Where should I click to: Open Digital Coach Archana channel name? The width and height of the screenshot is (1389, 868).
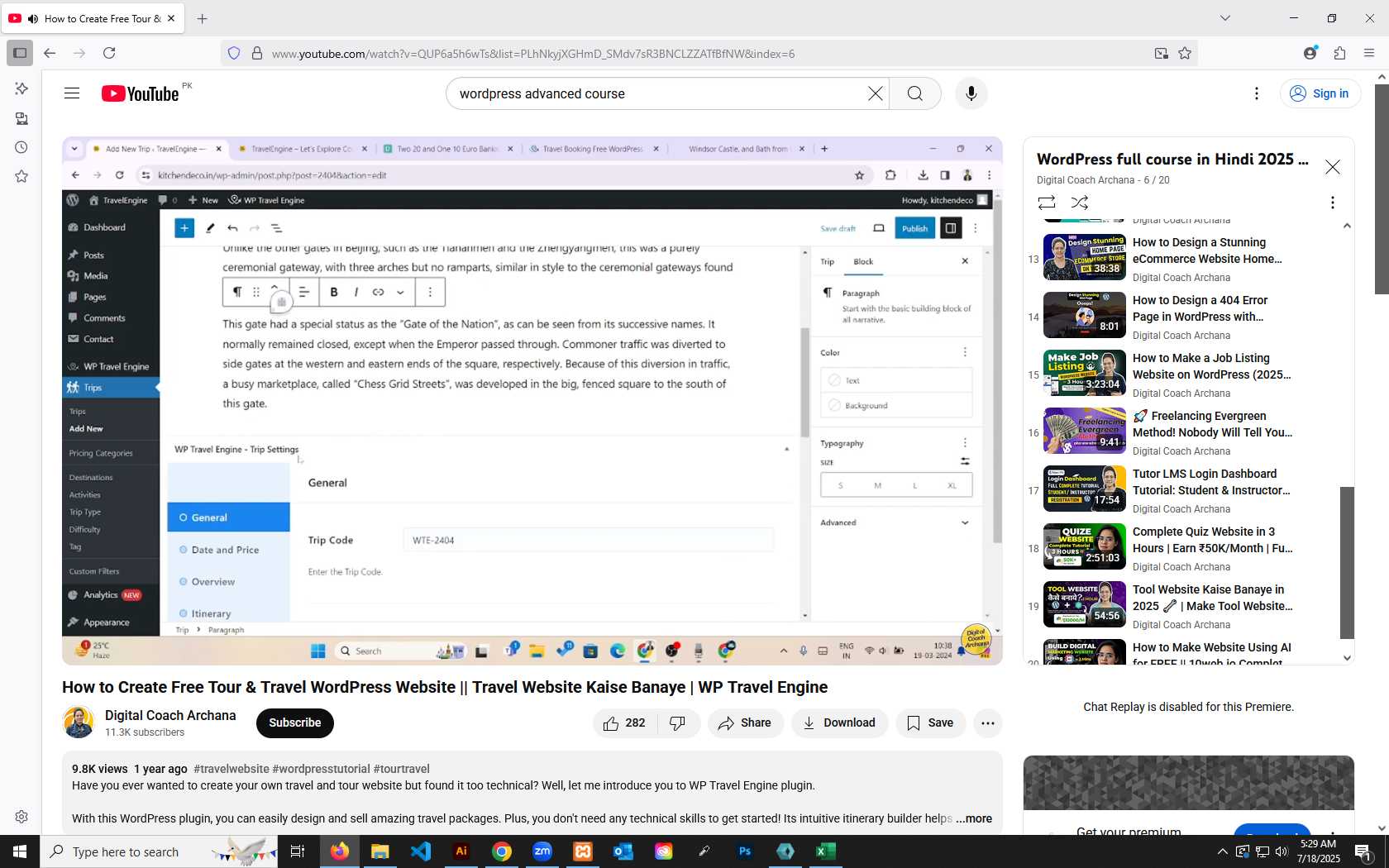coord(170,715)
